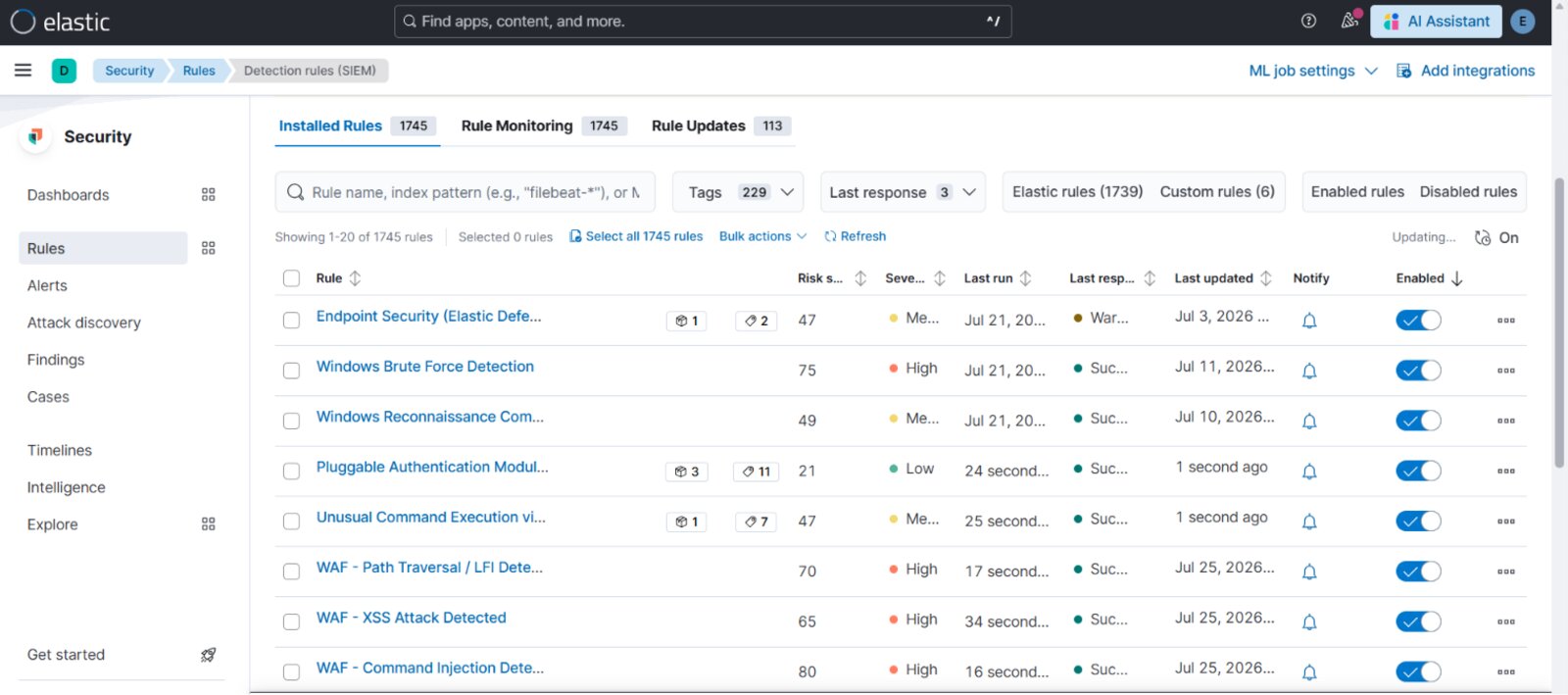Click integrations badge 3 on Pluggable Authentication row
Viewport: 1568px width, 695px height.
[686, 472]
